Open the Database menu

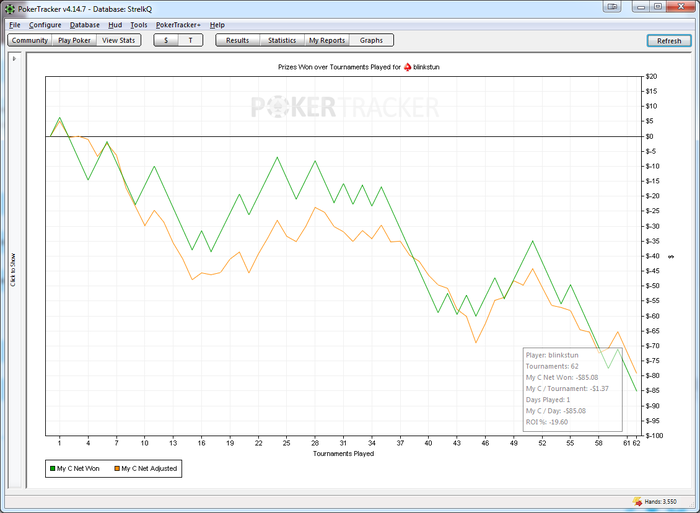[85, 25]
